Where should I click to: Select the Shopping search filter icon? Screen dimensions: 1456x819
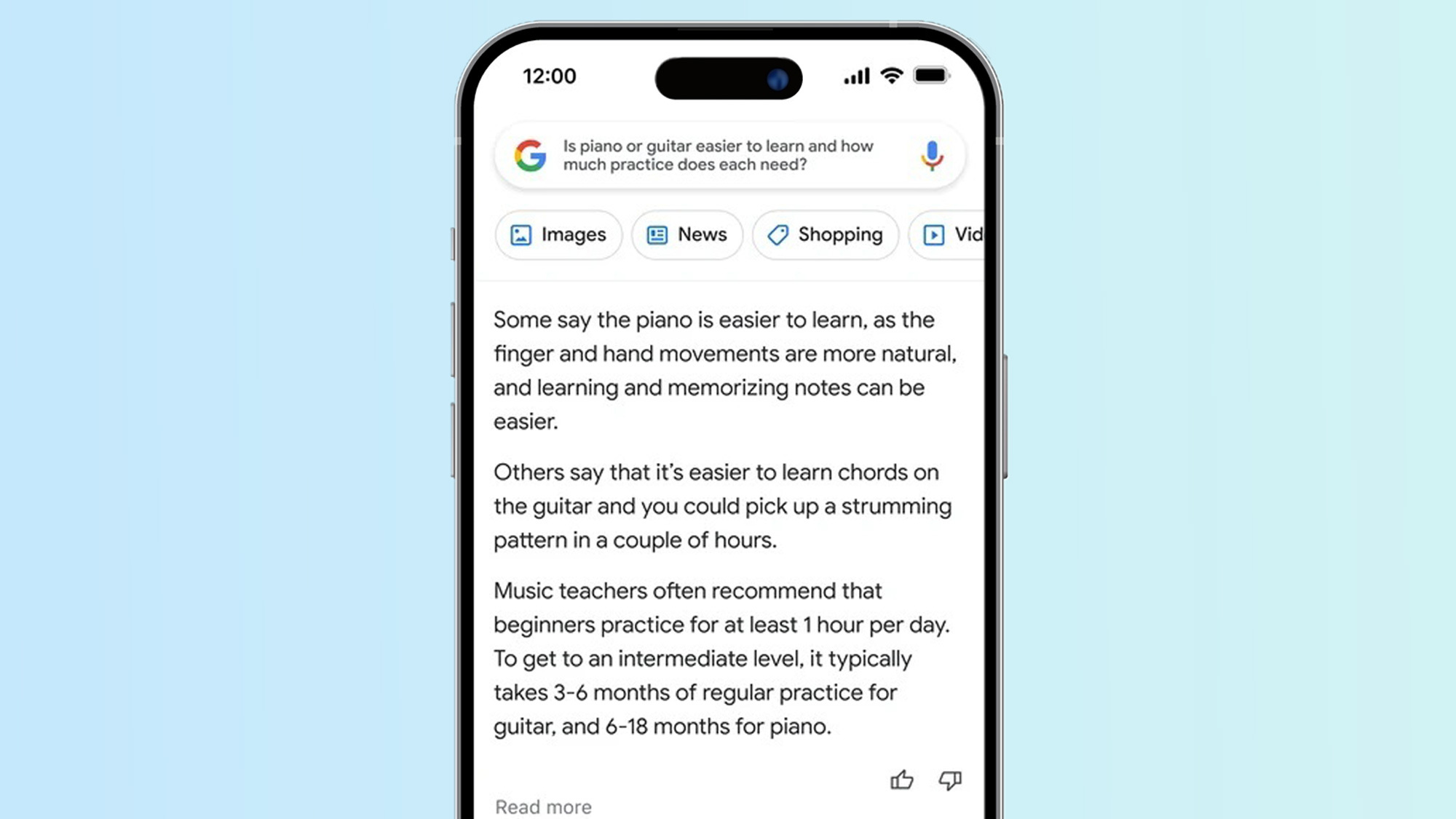coord(779,233)
